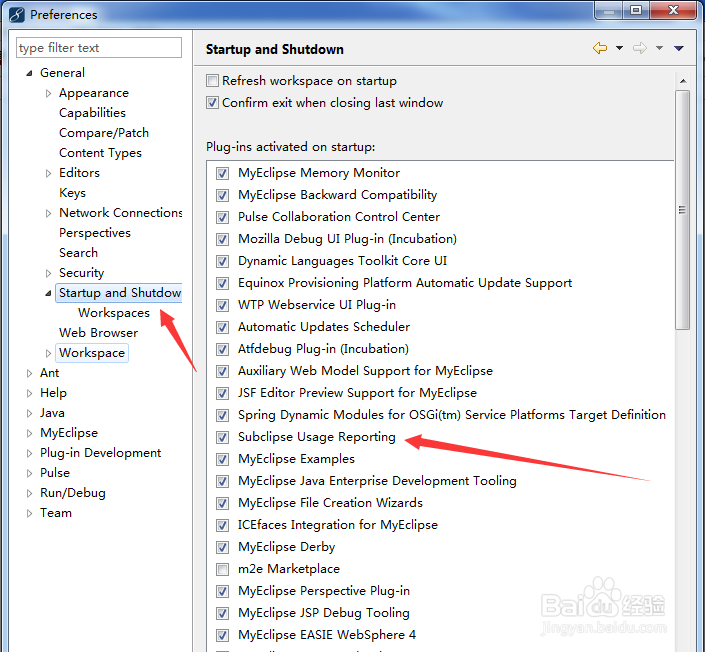Select ICEfaces Integration for MyEclipse row
This screenshot has height=652, width=705.
[x=338, y=525]
